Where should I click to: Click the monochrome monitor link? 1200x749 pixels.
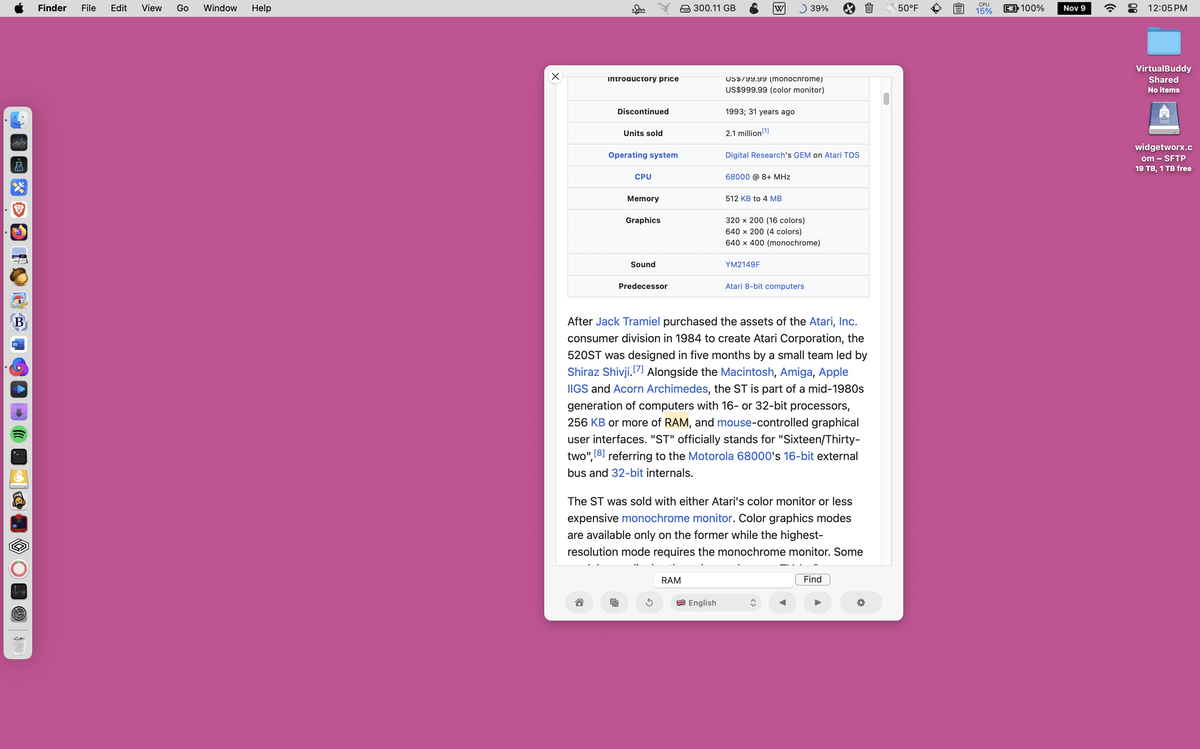tap(676, 518)
